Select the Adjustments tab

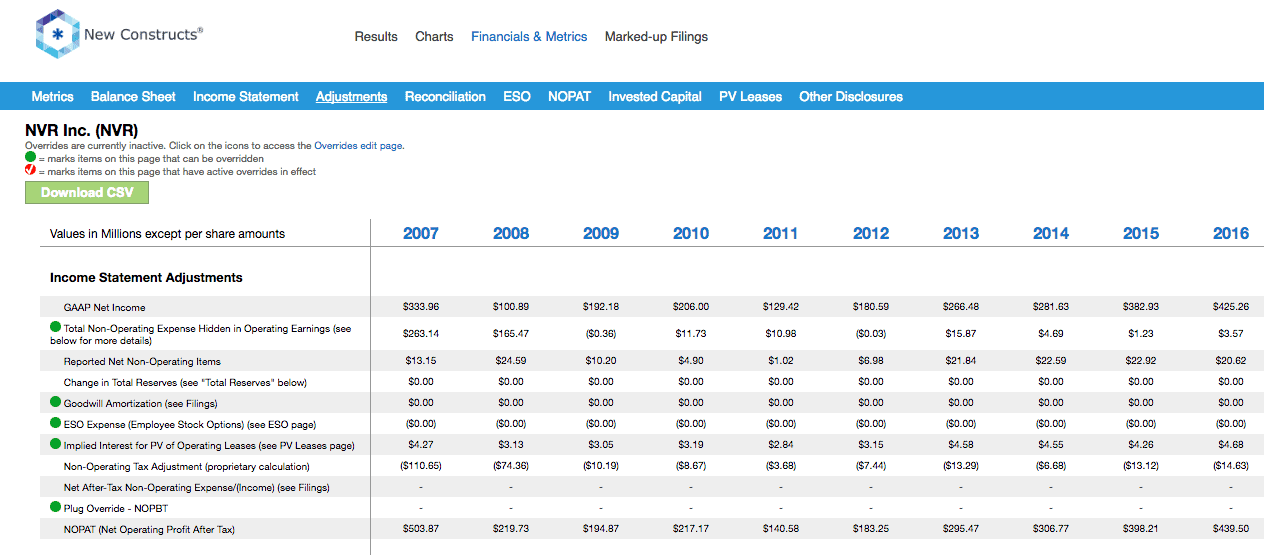(x=351, y=96)
